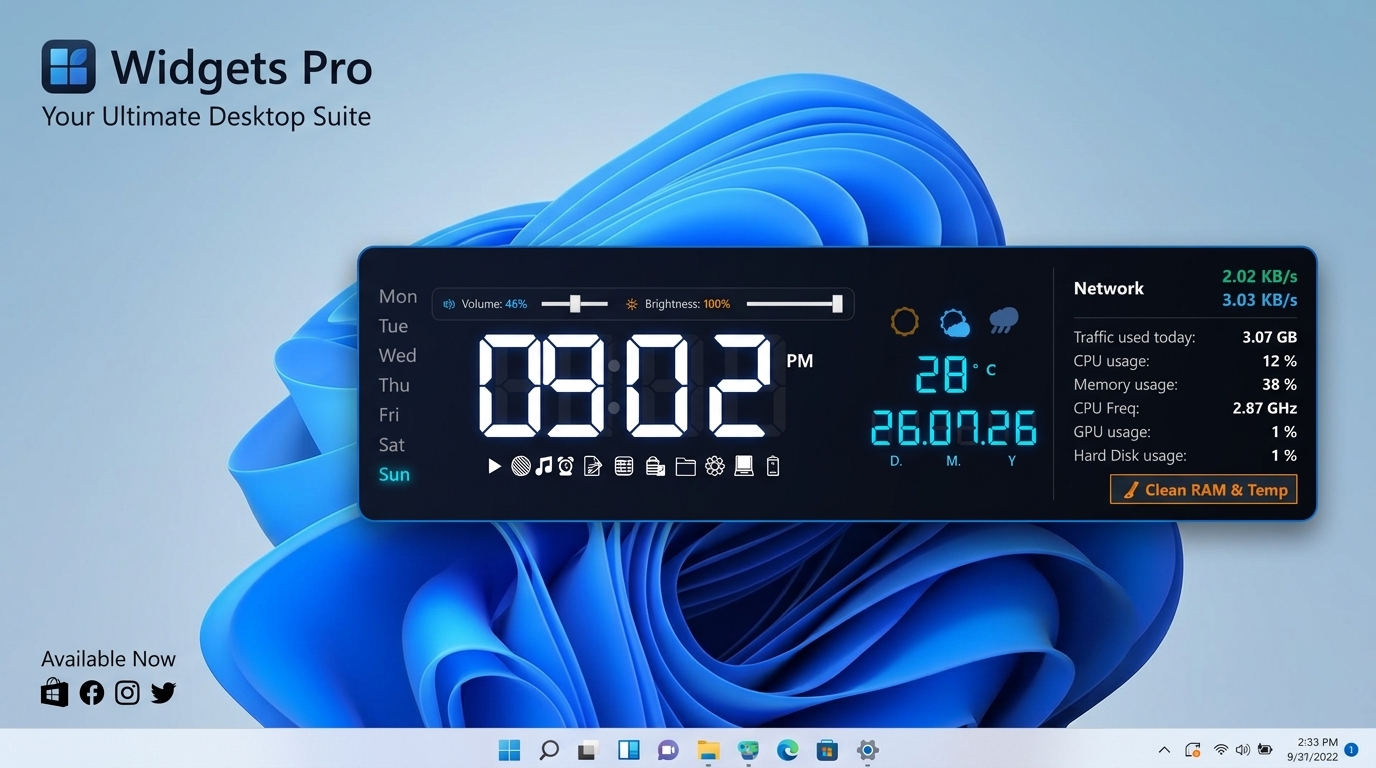
Task: Open the Microsoft Store icon under Available Now
Action: [x=54, y=692]
